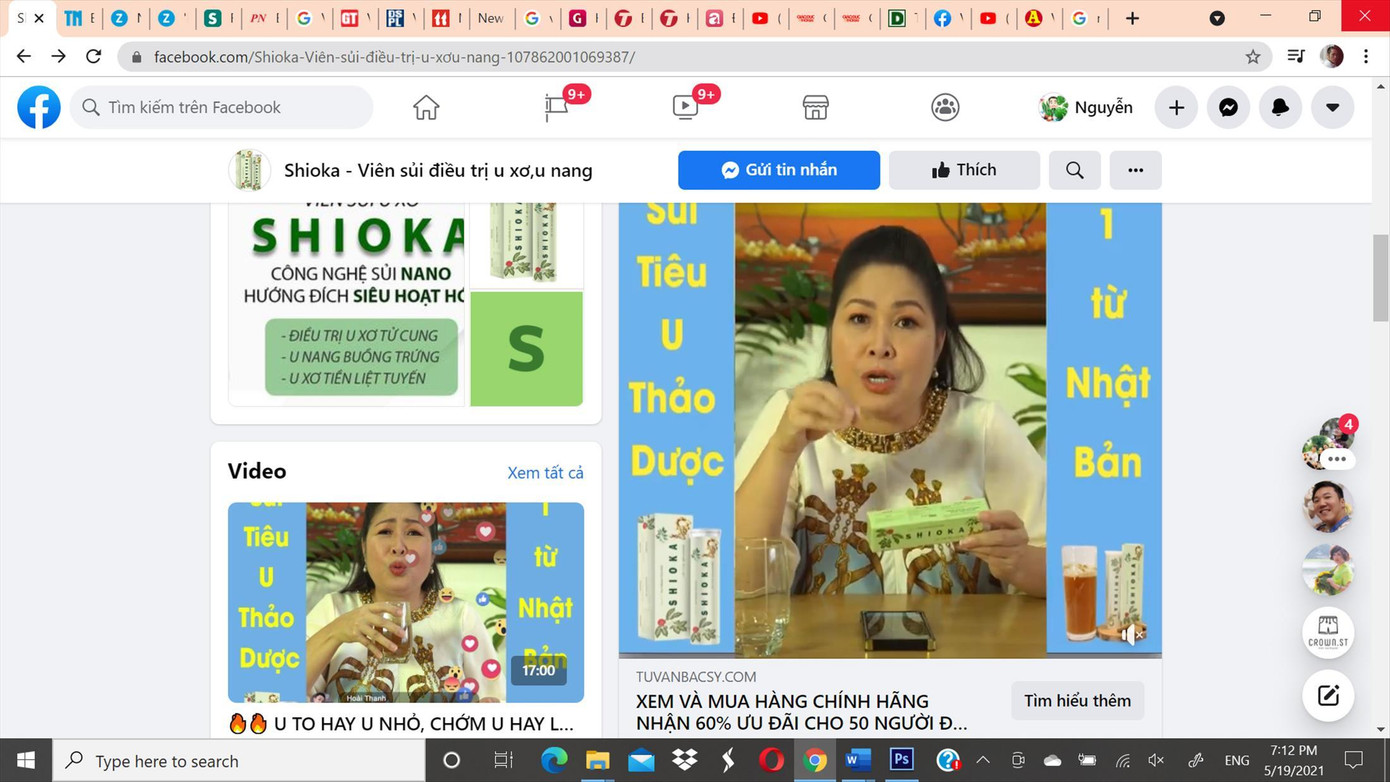Open the Groups icon
Image resolution: width=1390 pixels, height=782 pixels.
click(x=945, y=107)
